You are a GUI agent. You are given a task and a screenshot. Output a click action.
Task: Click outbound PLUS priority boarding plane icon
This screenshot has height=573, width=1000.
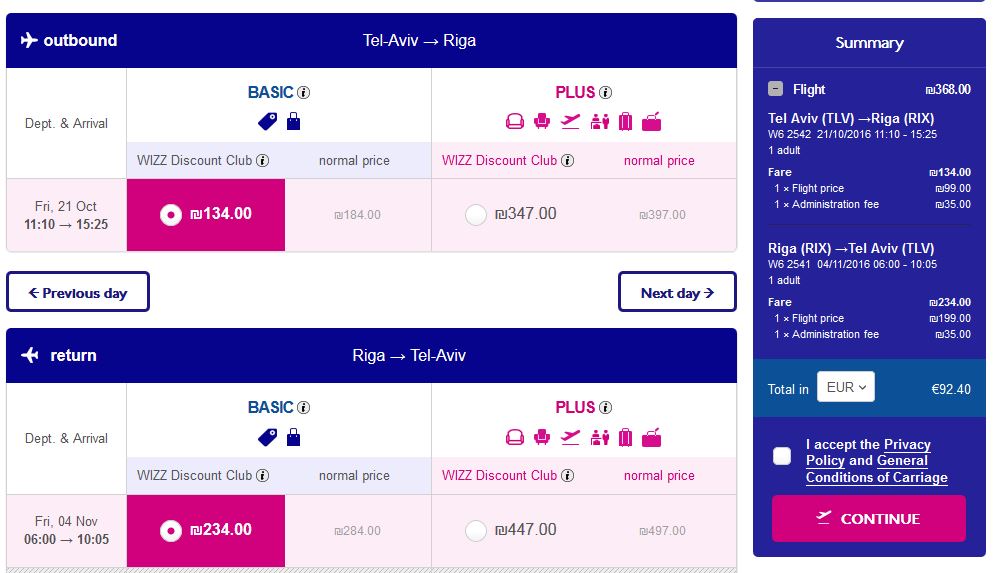(x=570, y=121)
